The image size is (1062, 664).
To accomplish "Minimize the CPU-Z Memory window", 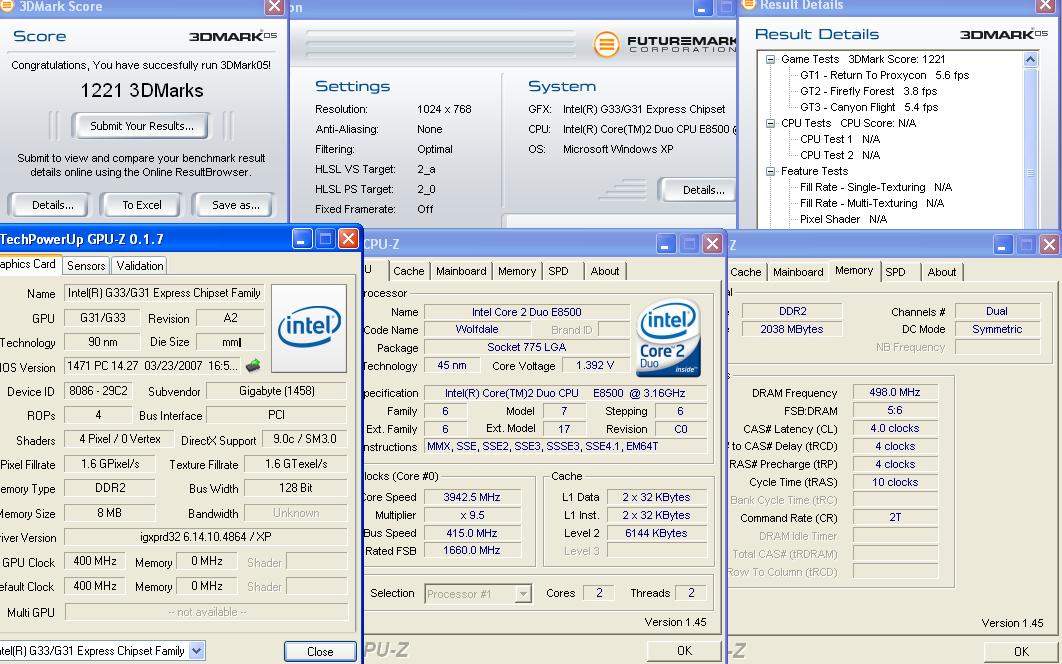I will click(1003, 245).
